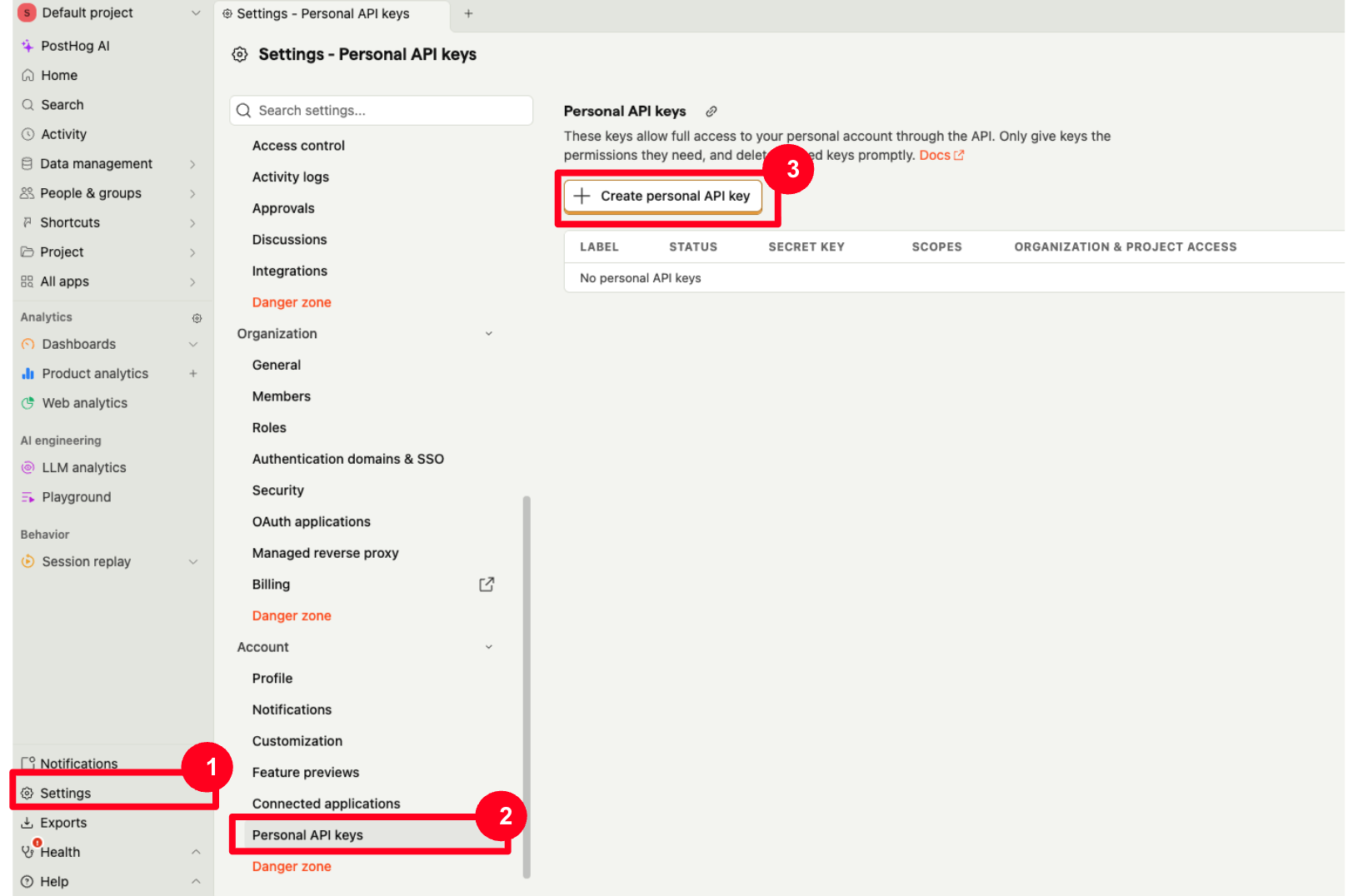This screenshot has width=1368, height=896.
Task: Click Create personal API key
Action: click(x=664, y=196)
